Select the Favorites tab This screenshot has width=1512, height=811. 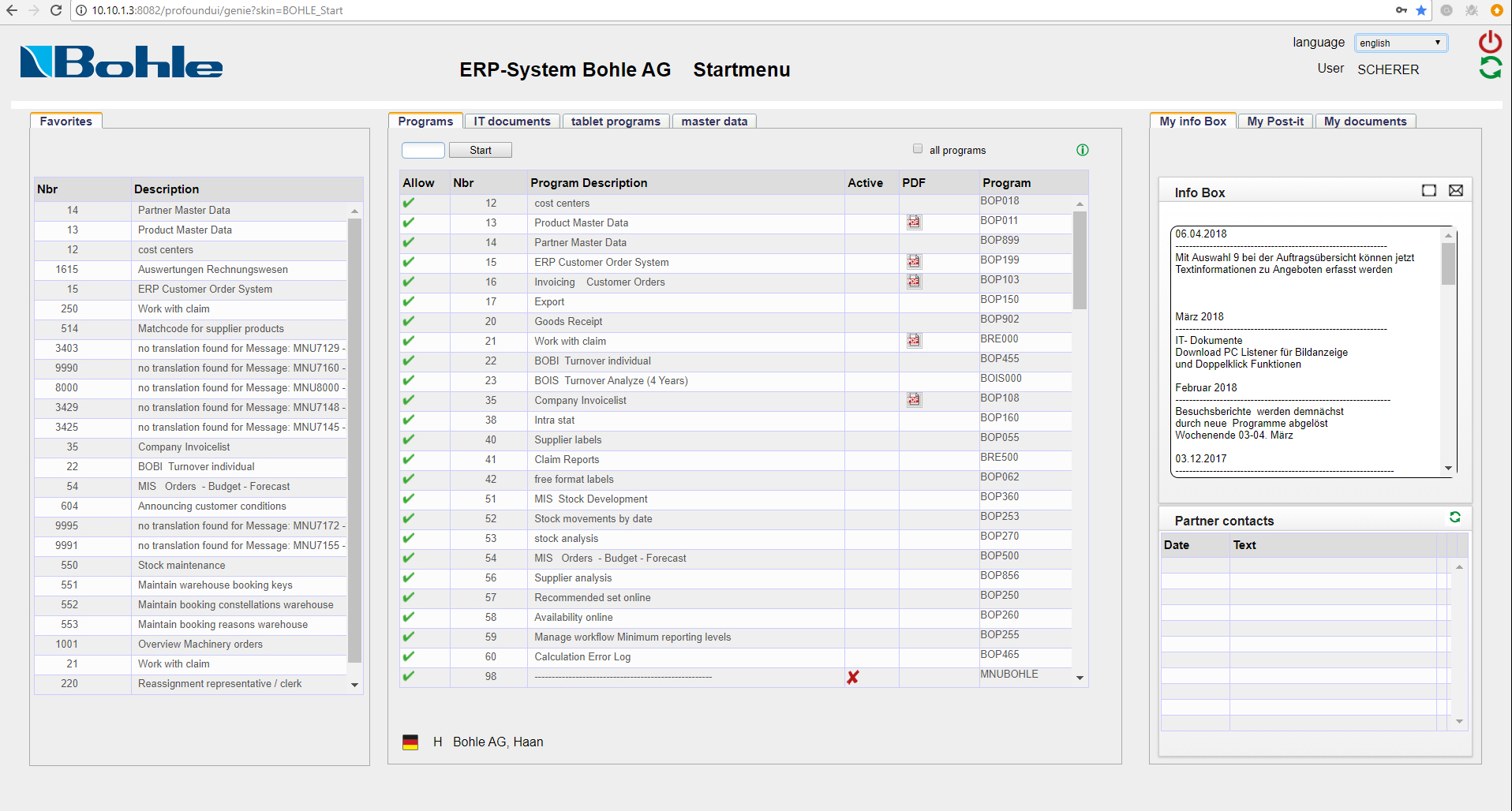pyautogui.click(x=66, y=121)
